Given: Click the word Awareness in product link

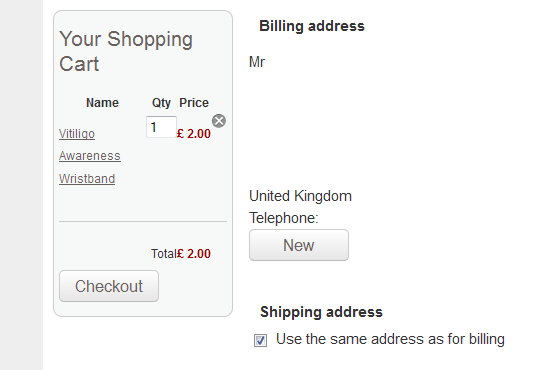Looking at the screenshot, I should coord(90,156).
